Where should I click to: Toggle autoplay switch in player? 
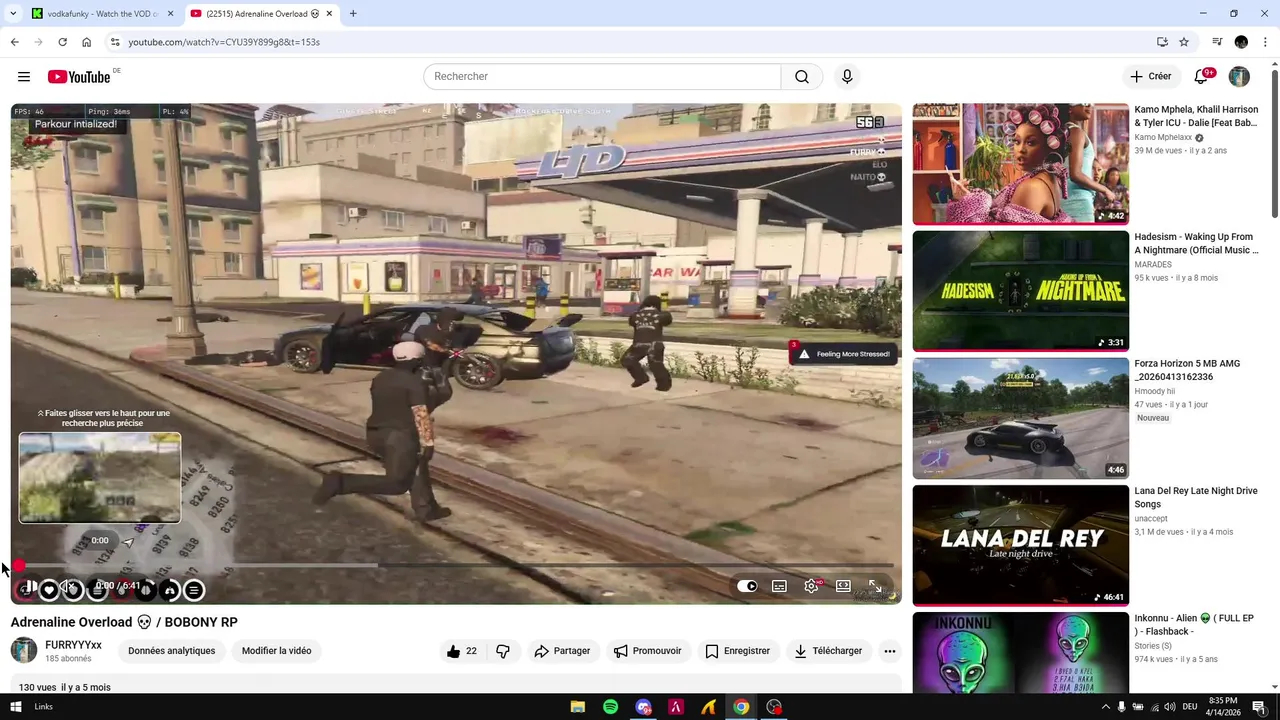pos(747,586)
